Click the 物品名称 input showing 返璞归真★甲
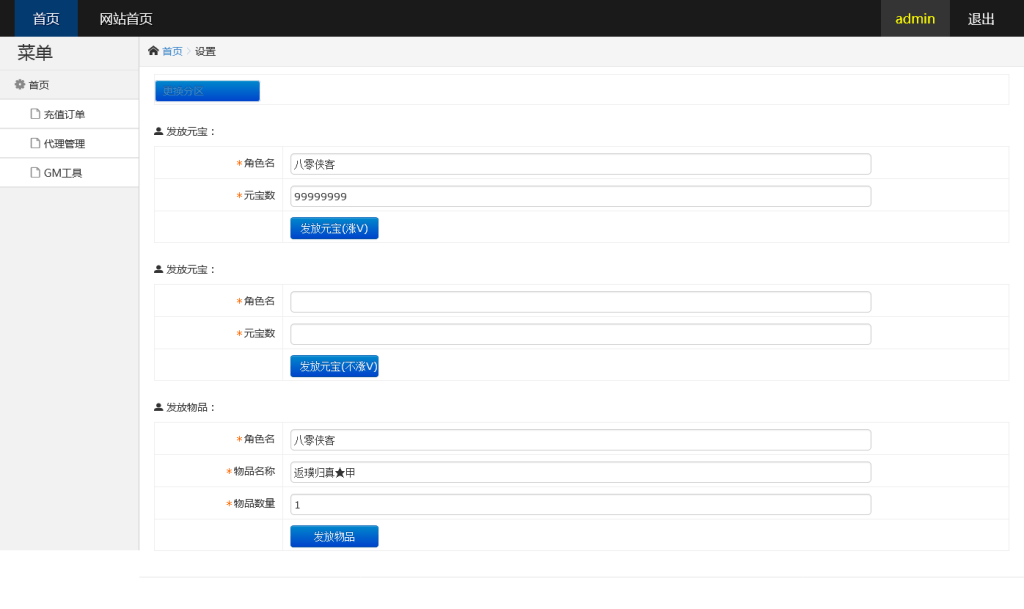 [x=580, y=471]
